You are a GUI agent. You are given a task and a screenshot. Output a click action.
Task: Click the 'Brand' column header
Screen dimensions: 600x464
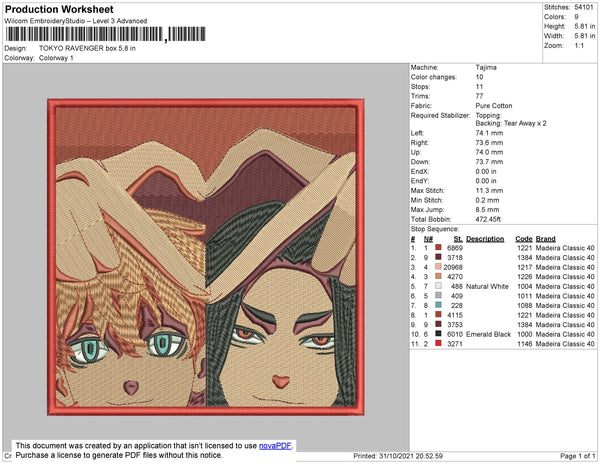point(545,239)
